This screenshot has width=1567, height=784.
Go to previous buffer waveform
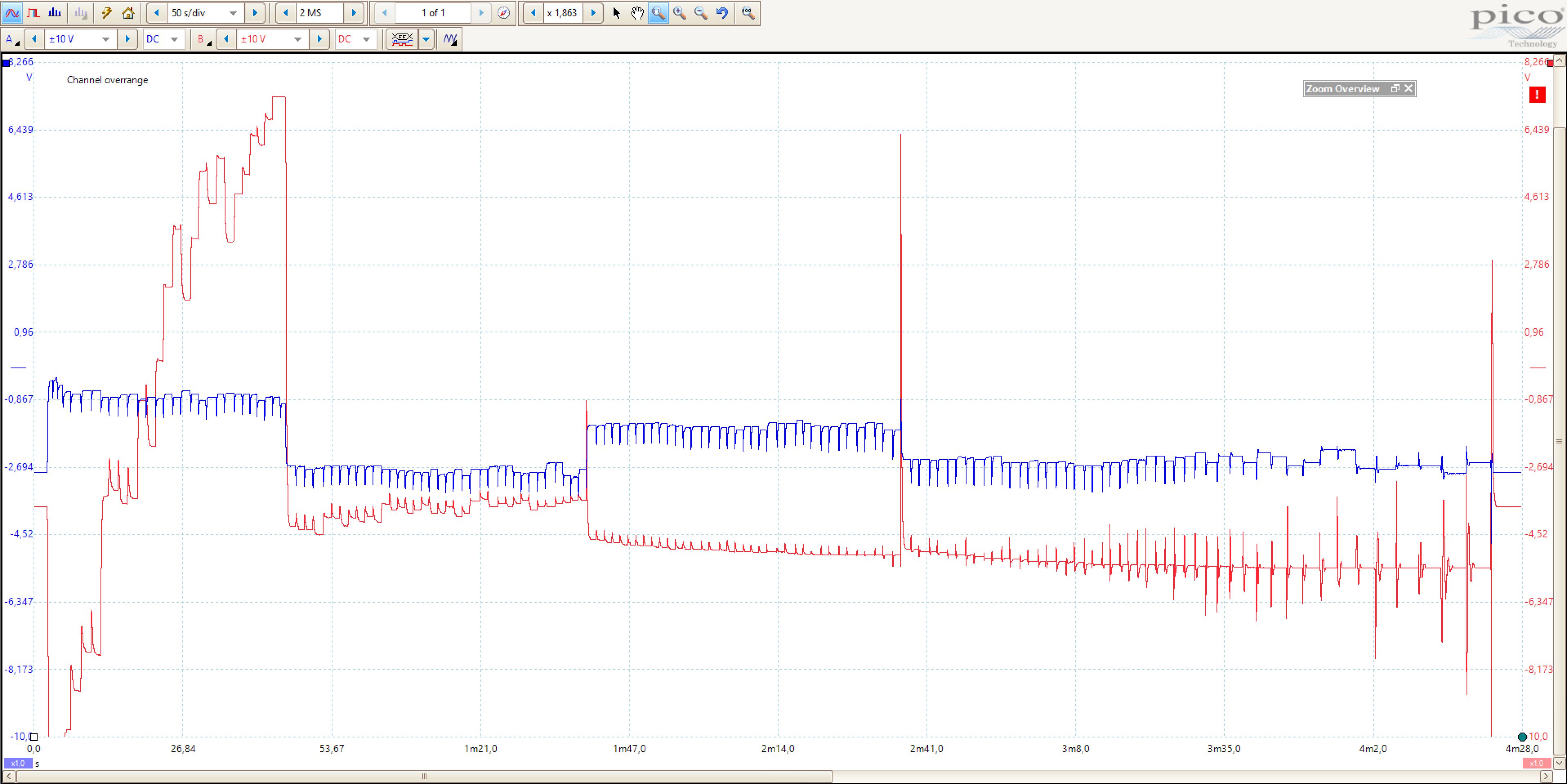(x=384, y=13)
